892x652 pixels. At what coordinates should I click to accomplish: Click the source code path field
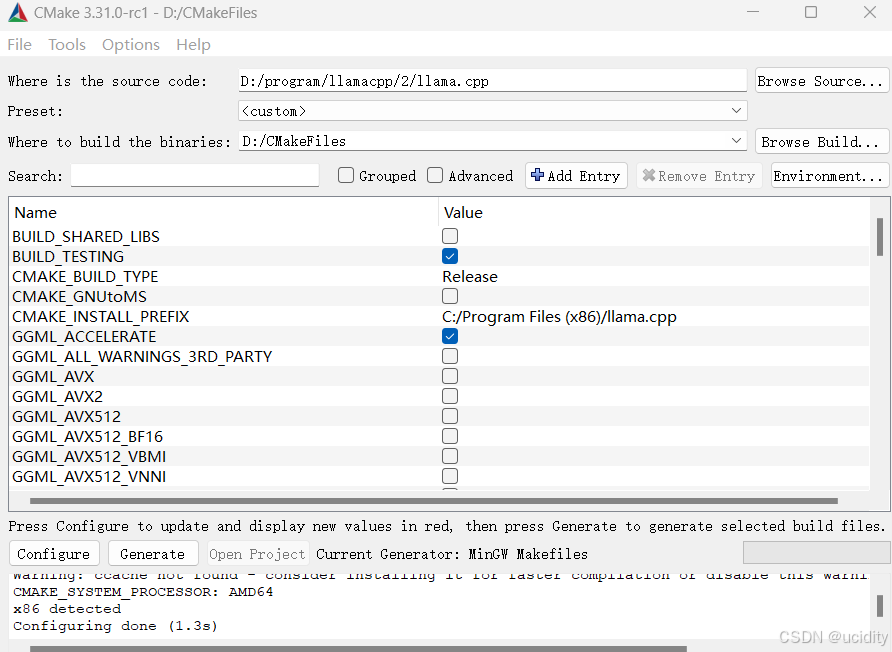coord(493,81)
